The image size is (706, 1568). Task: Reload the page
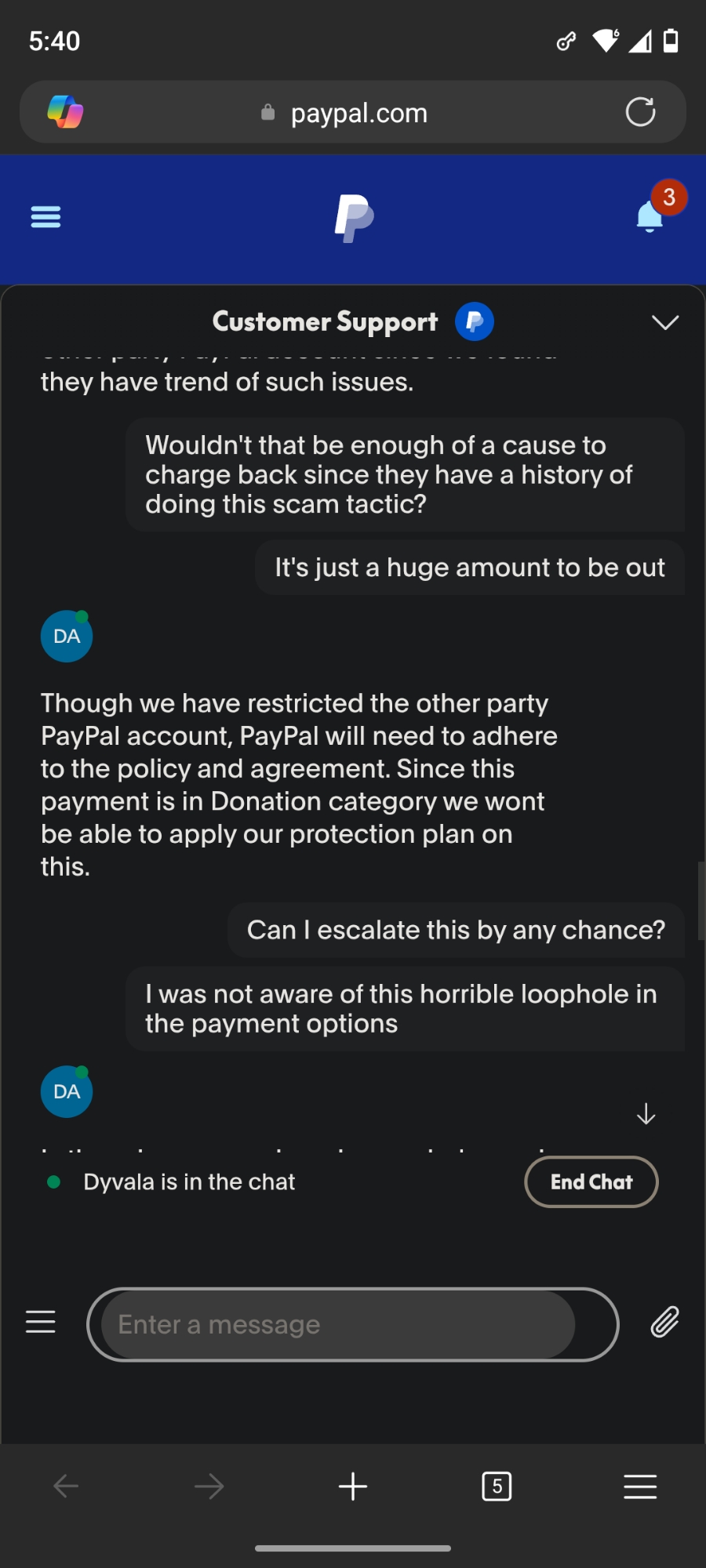(x=640, y=112)
